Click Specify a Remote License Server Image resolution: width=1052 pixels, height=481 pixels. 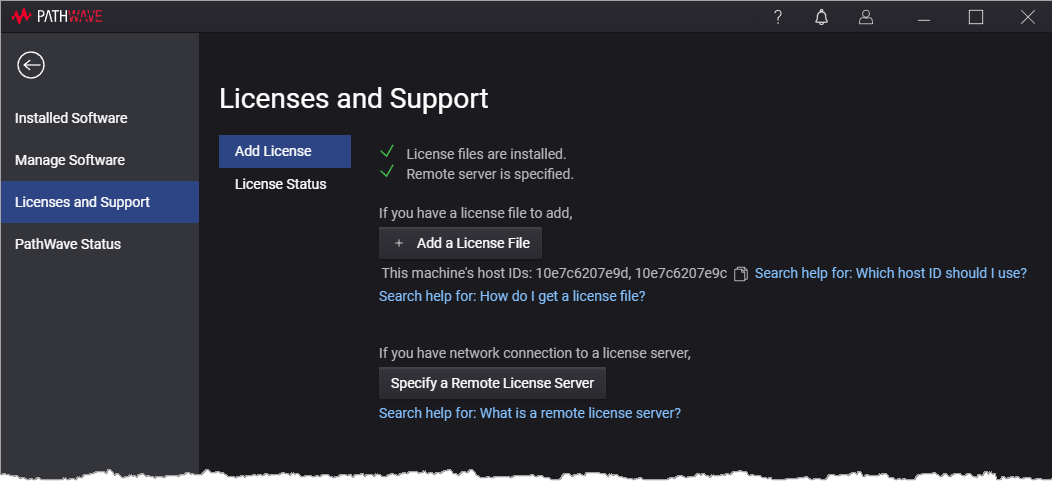(x=492, y=383)
